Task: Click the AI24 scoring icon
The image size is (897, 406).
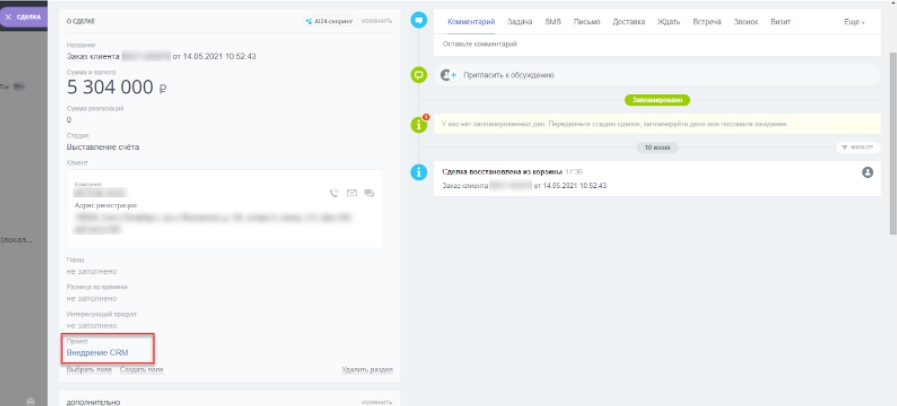Action: click(x=311, y=21)
